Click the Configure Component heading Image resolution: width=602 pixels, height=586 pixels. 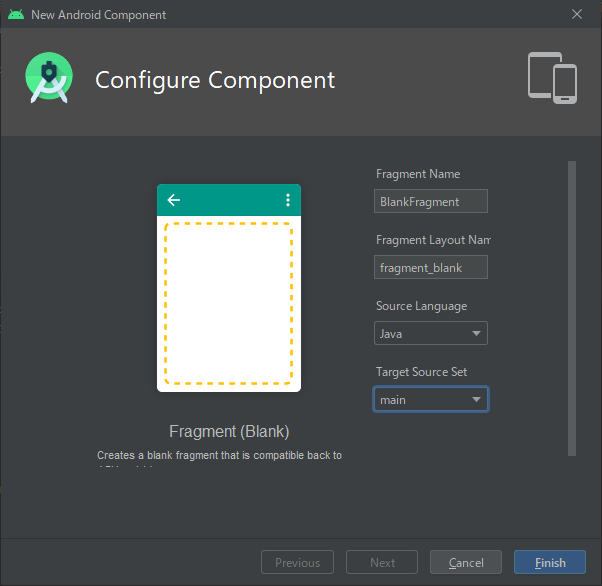tap(215, 80)
